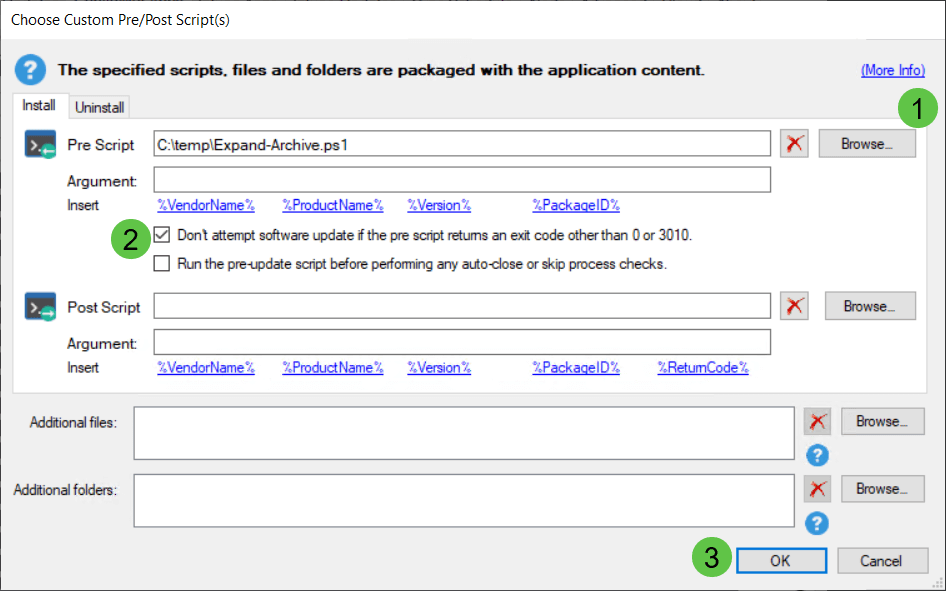Clear the Post Script path with red X
Screen dimensions: 946x591
[x=794, y=306]
